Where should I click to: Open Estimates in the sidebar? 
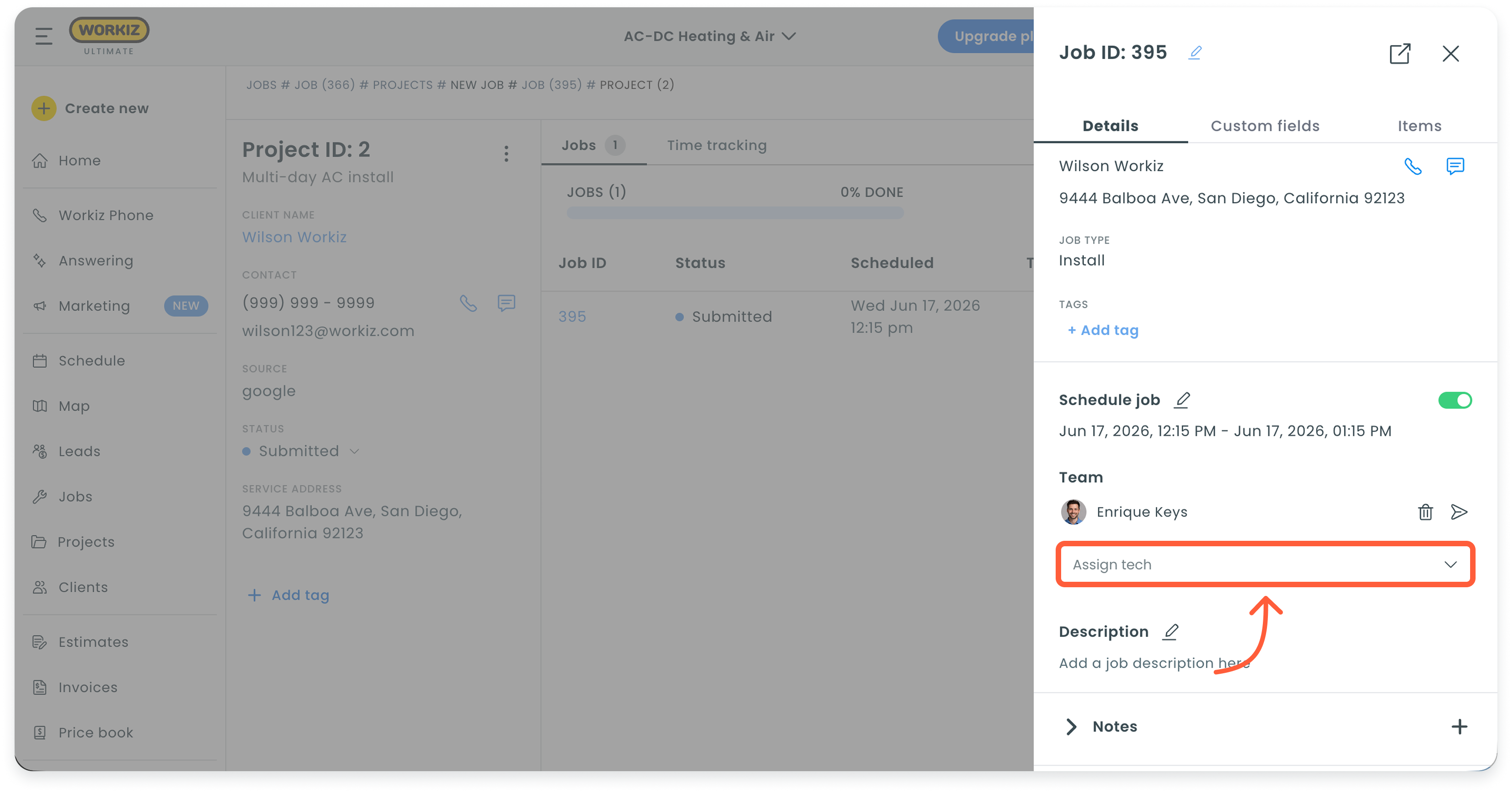click(x=93, y=642)
